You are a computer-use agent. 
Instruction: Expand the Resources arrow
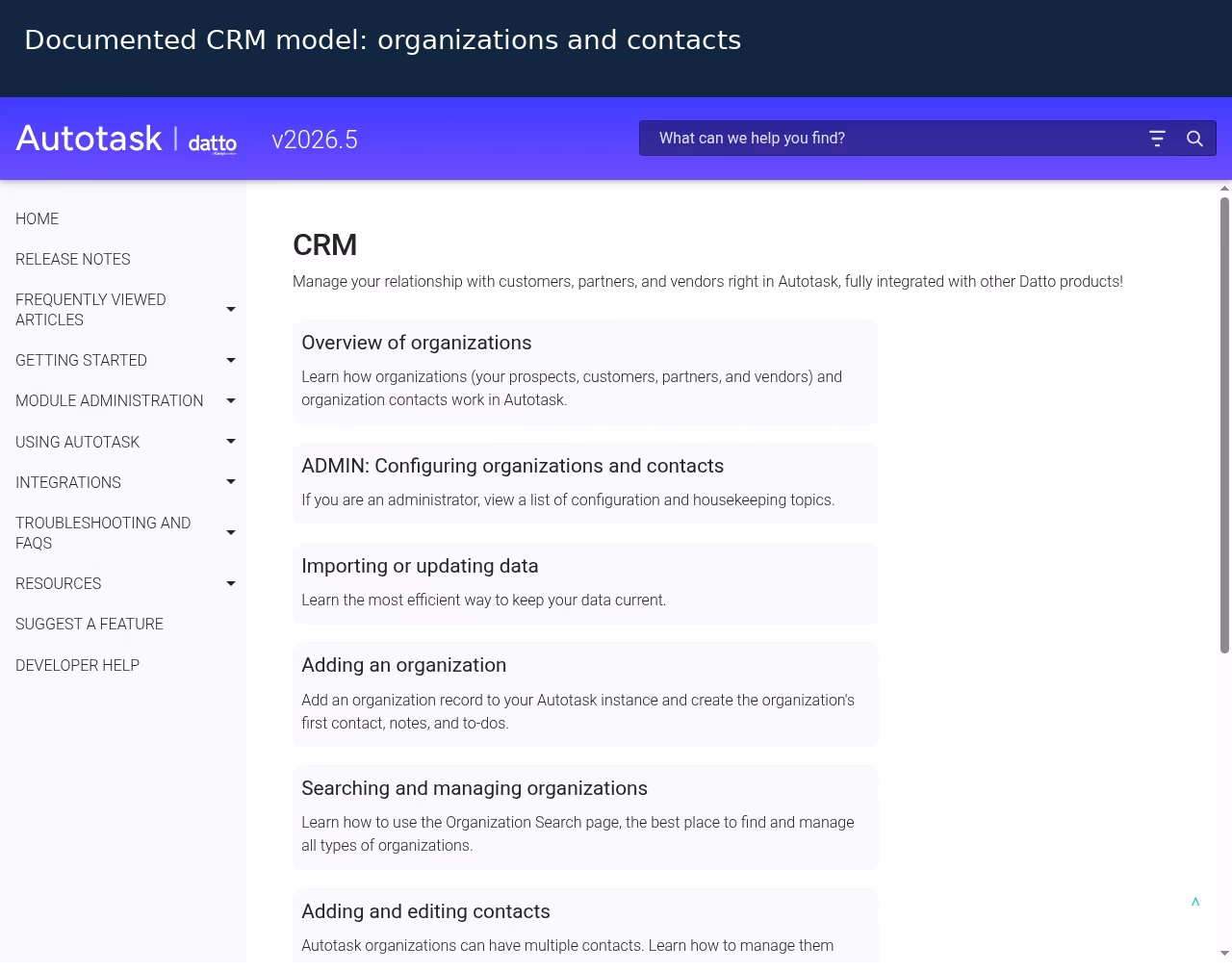click(231, 584)
